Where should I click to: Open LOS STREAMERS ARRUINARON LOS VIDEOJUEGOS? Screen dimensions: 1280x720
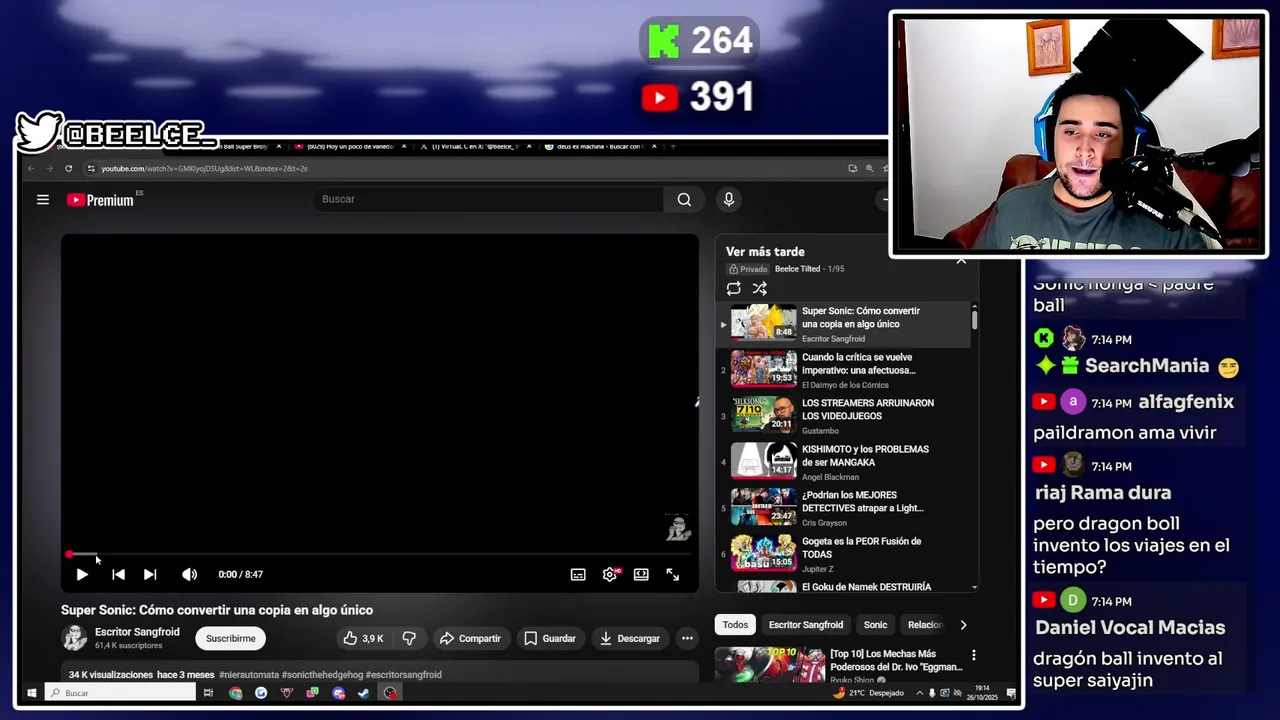point(845,416)
